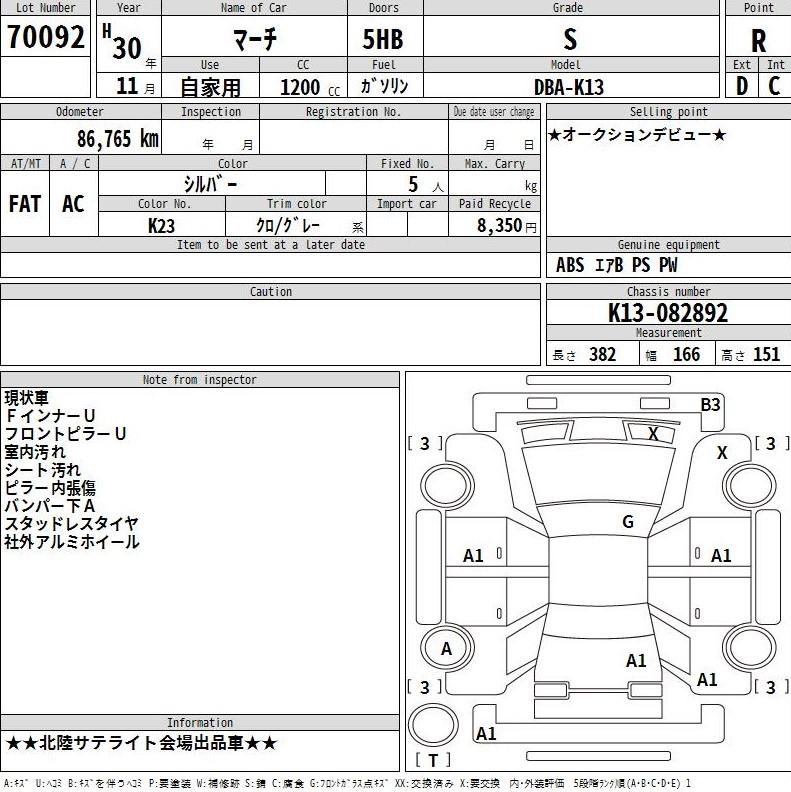Select the height measurement 151

(766, 354)
